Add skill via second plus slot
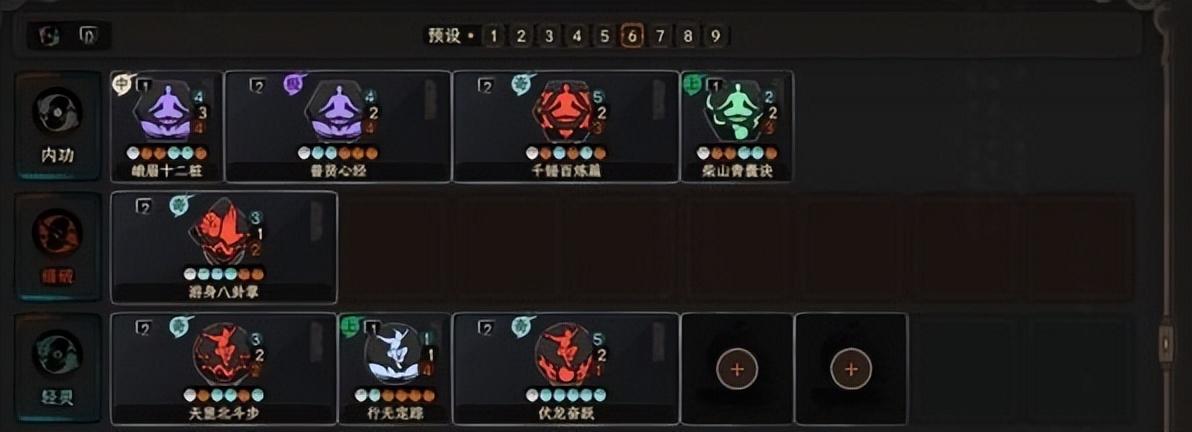 [851, 369]
